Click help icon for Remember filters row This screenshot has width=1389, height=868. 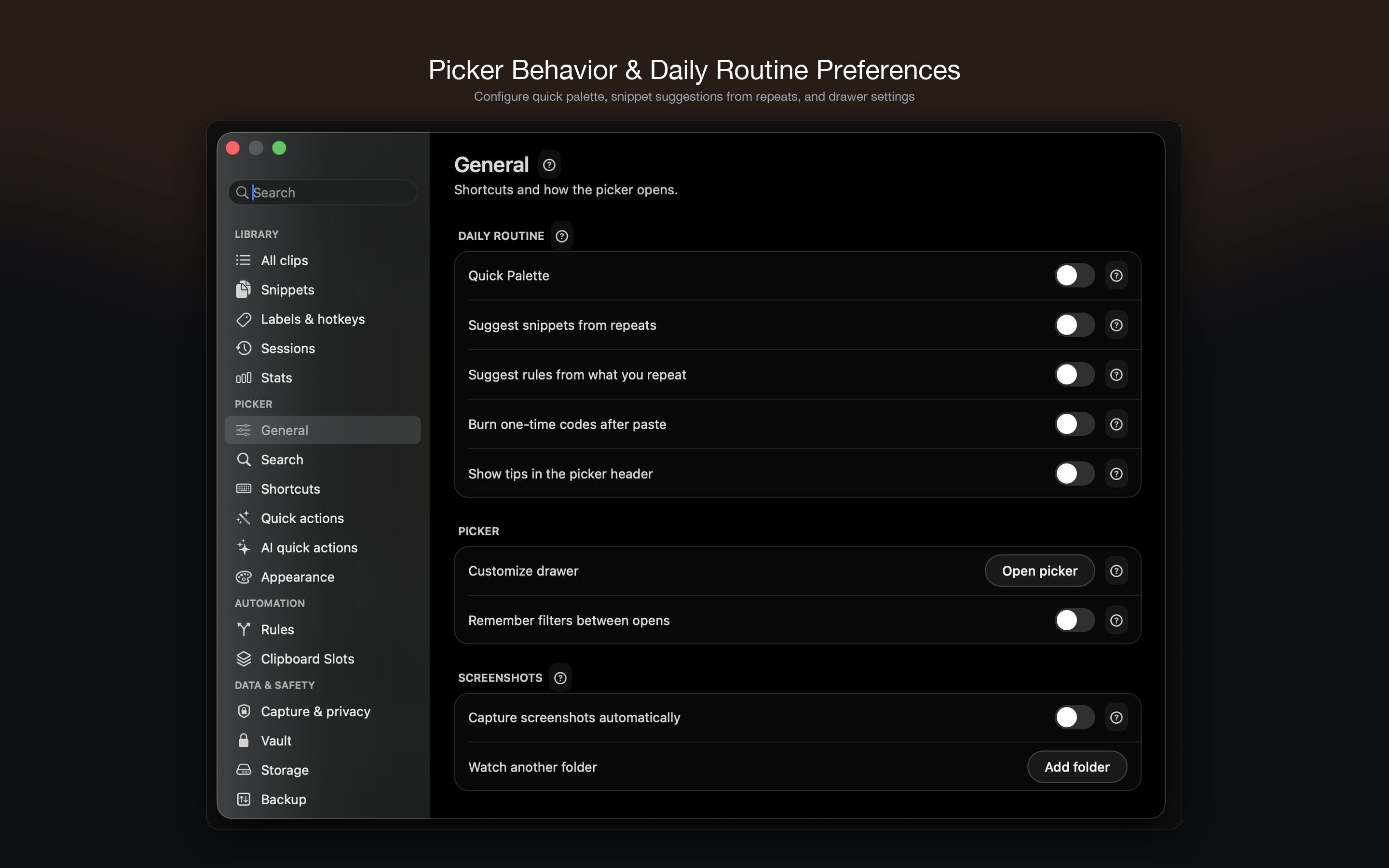pyautogui.click(x=1116, y=621)
